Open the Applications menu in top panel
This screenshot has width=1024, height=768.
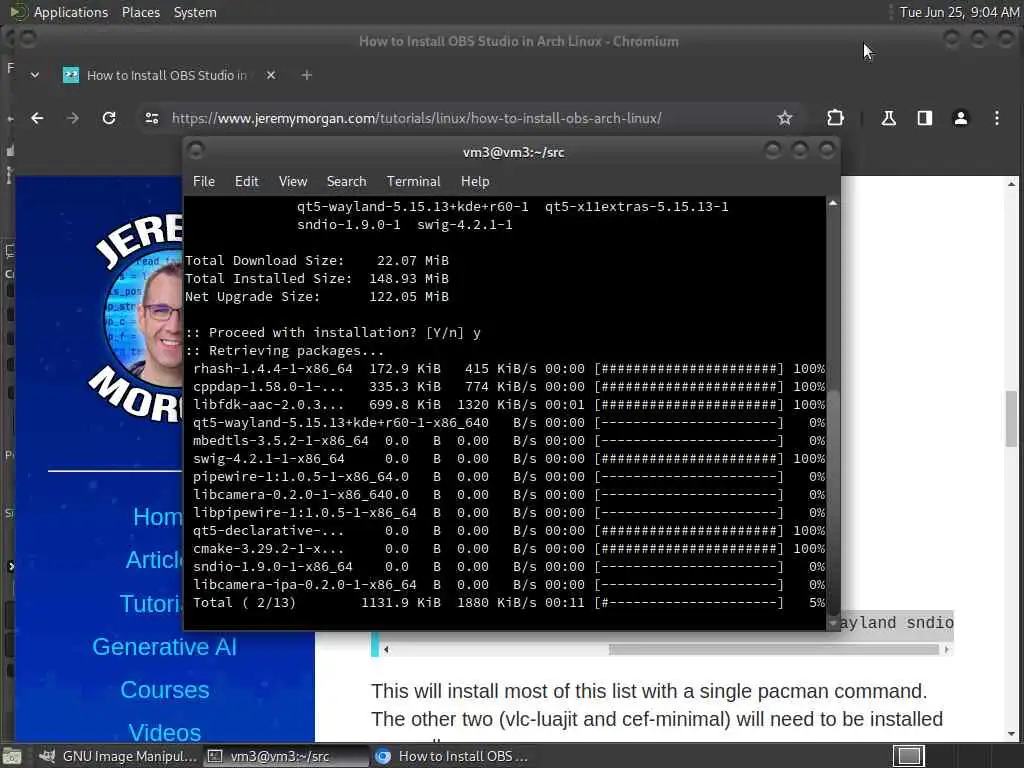click(x=71, y=12)
